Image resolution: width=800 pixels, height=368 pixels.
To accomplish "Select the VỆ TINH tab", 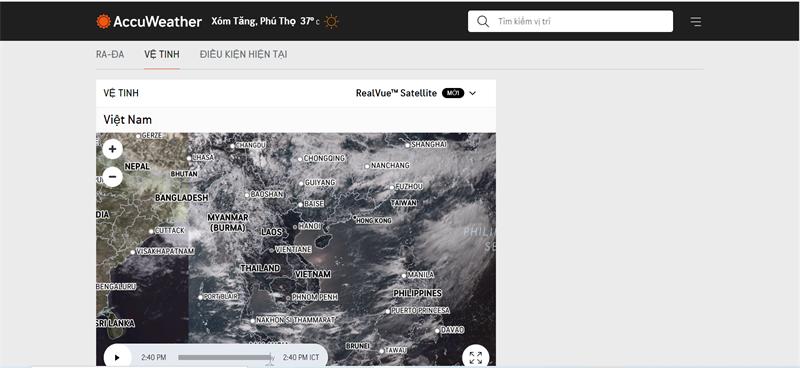I will pyautogui.click(x=162, y=54).
